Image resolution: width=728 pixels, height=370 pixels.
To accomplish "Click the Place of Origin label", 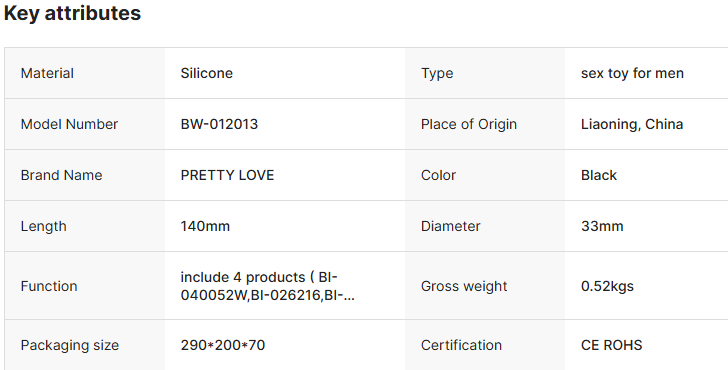I will (469, 124).
